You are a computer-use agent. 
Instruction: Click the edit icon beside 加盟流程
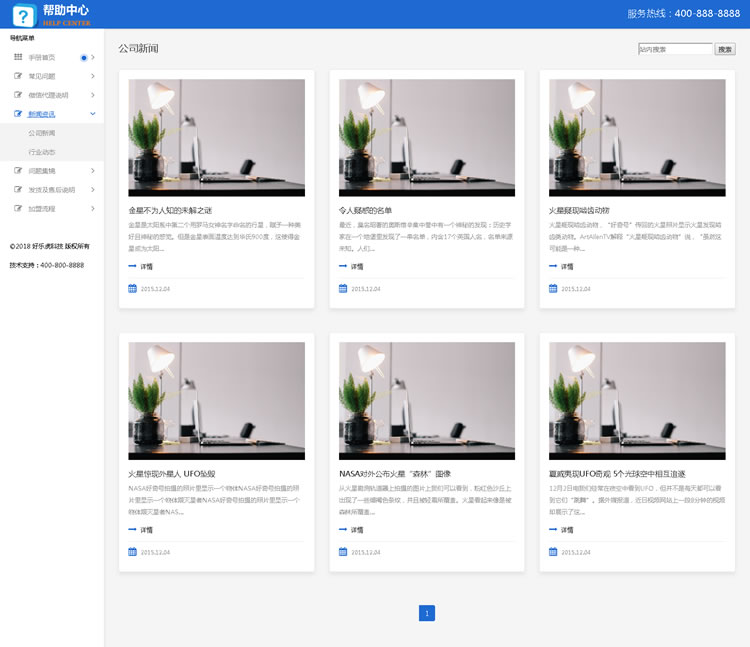point(18,208)
